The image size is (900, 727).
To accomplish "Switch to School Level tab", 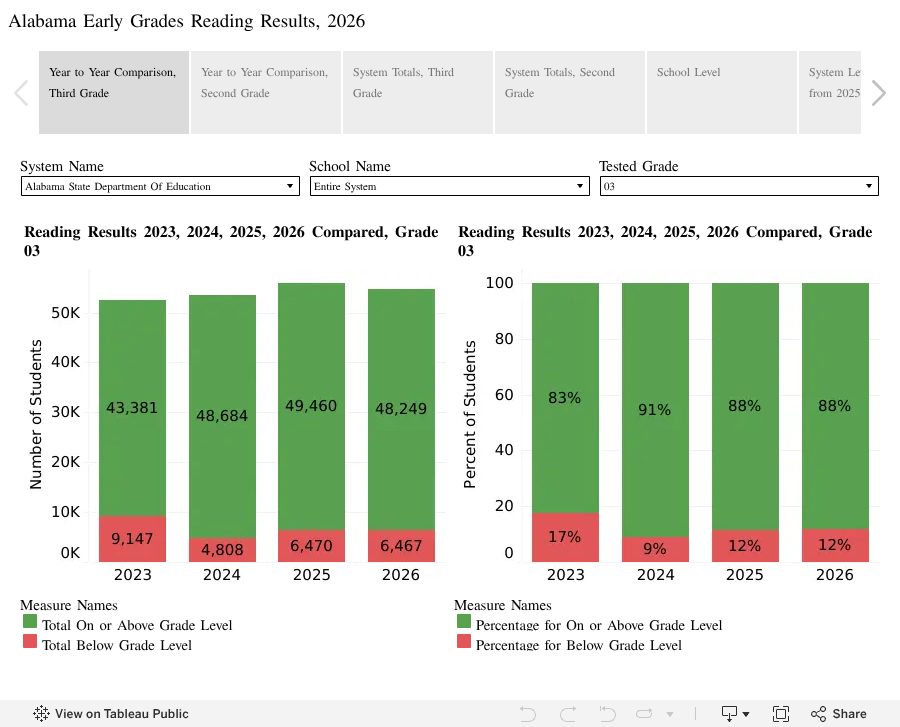I will coord(721,92).
